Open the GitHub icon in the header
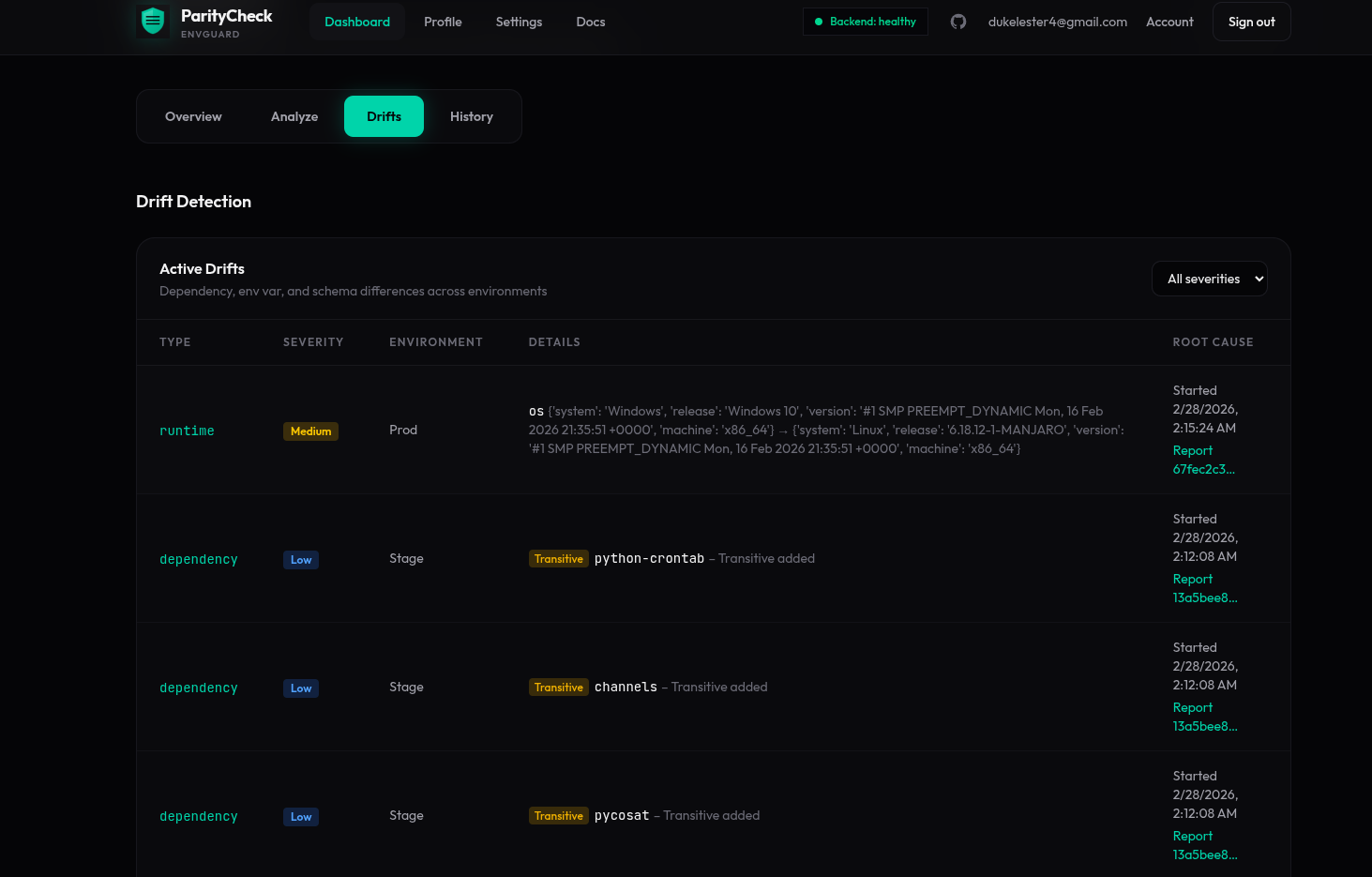This screenshot has width=1372, height=877. coord(957,21)
